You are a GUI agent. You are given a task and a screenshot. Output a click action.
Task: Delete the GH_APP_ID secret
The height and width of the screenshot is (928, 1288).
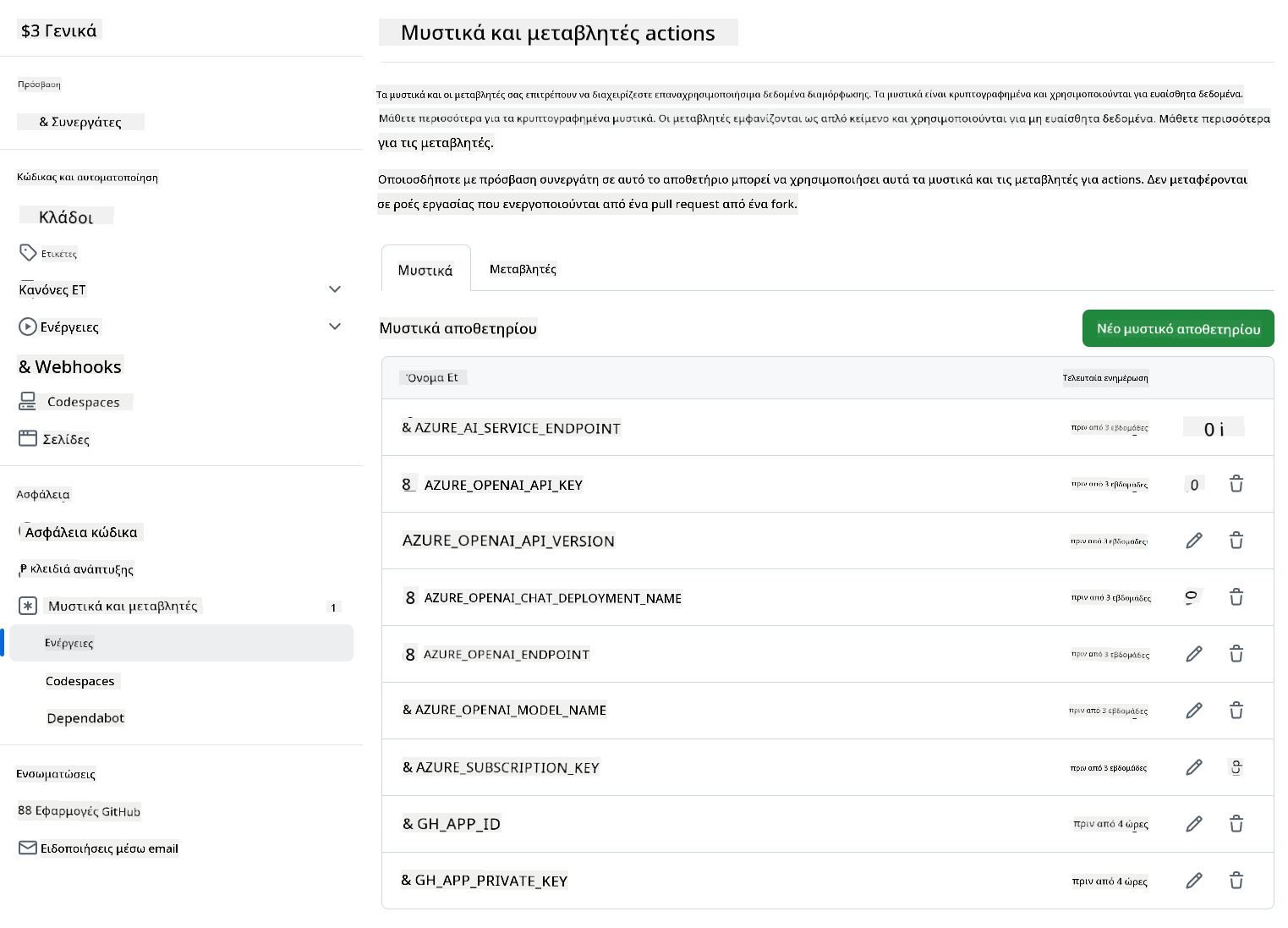coord(1236,824)
